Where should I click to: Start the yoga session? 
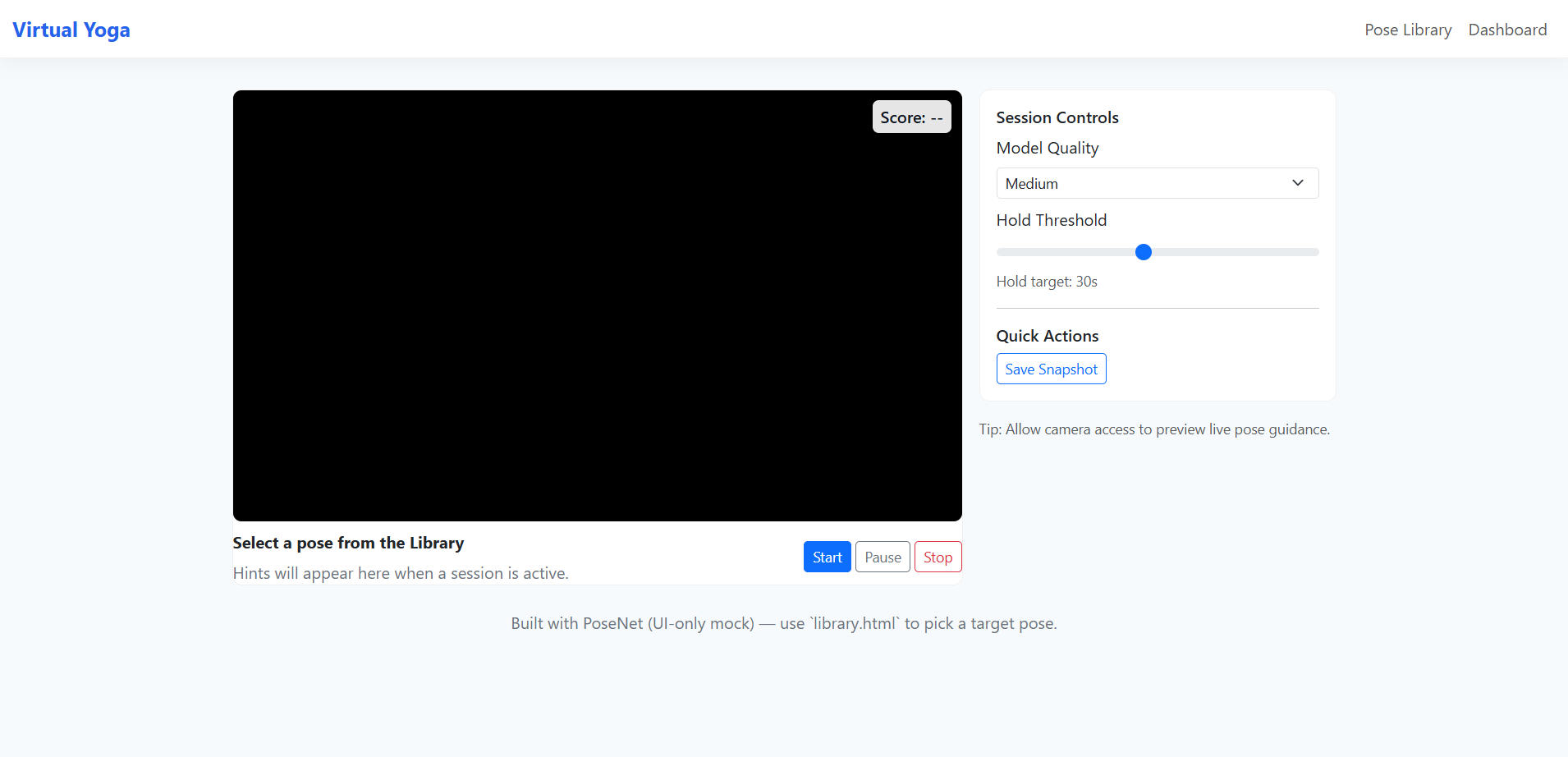[x=827, y=557]
